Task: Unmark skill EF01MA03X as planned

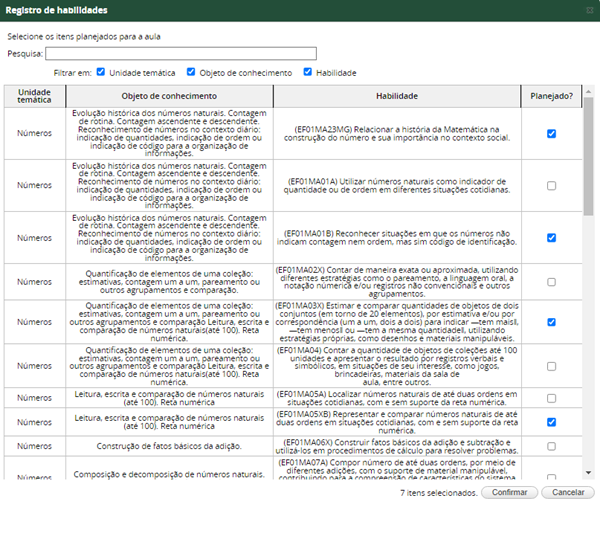Action: pyautogui.click(x=552, y=322)
